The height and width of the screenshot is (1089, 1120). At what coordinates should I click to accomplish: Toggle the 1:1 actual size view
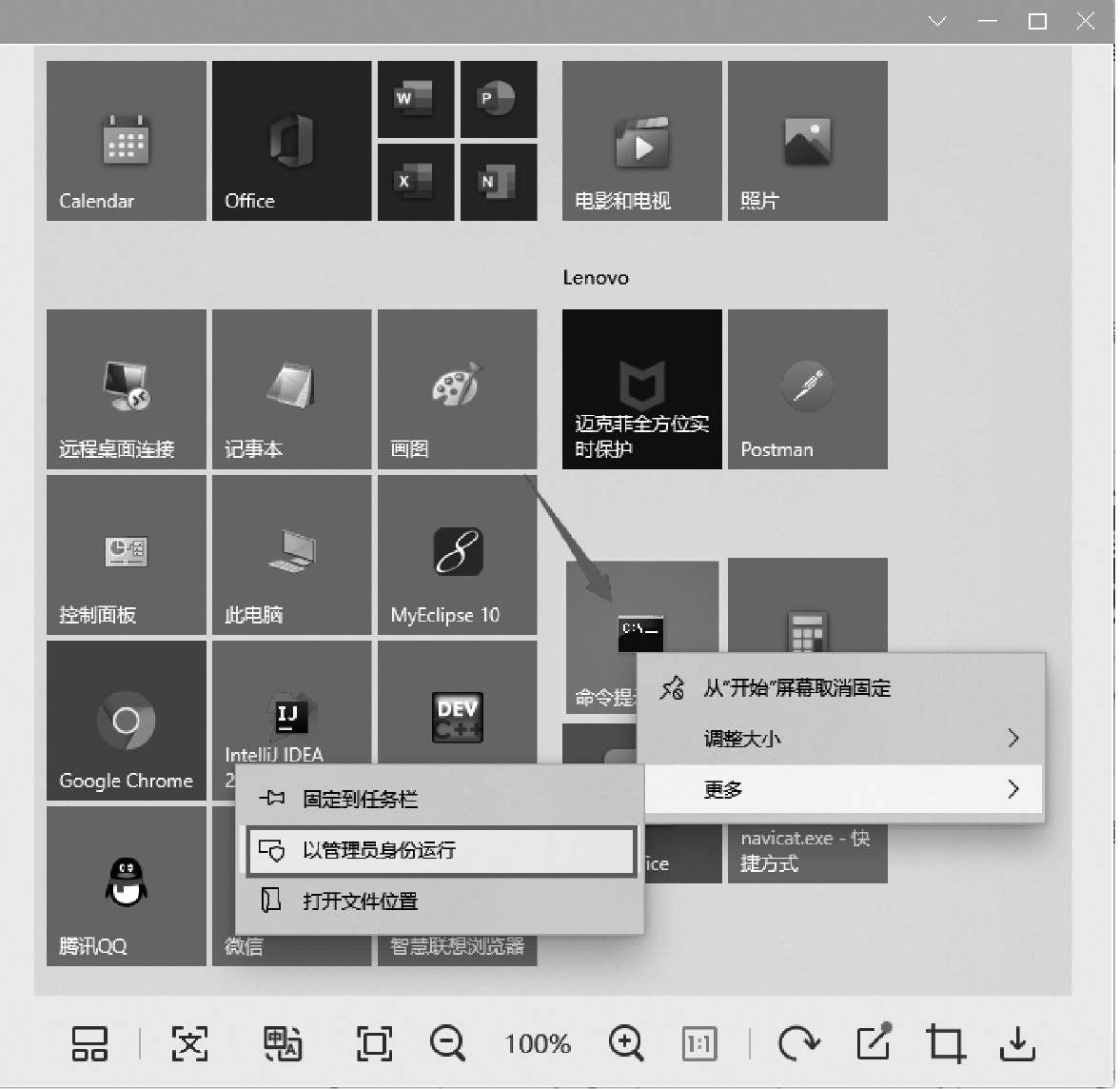click(x=698, y=1044)
